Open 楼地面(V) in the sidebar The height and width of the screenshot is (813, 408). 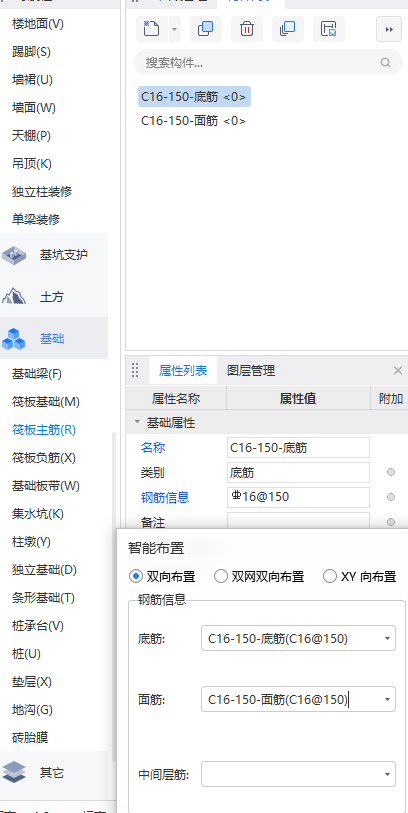tap(38, 24)
